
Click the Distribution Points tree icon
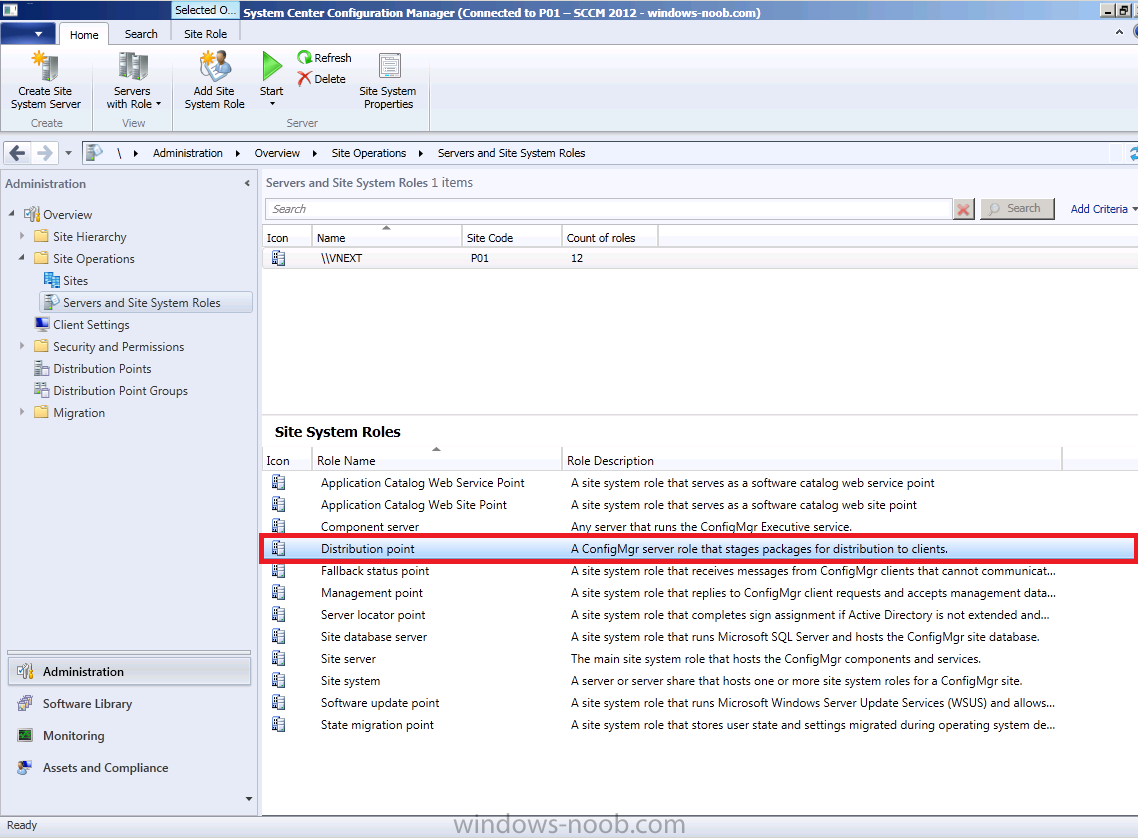pyautogui.click(x=41, y=368)
